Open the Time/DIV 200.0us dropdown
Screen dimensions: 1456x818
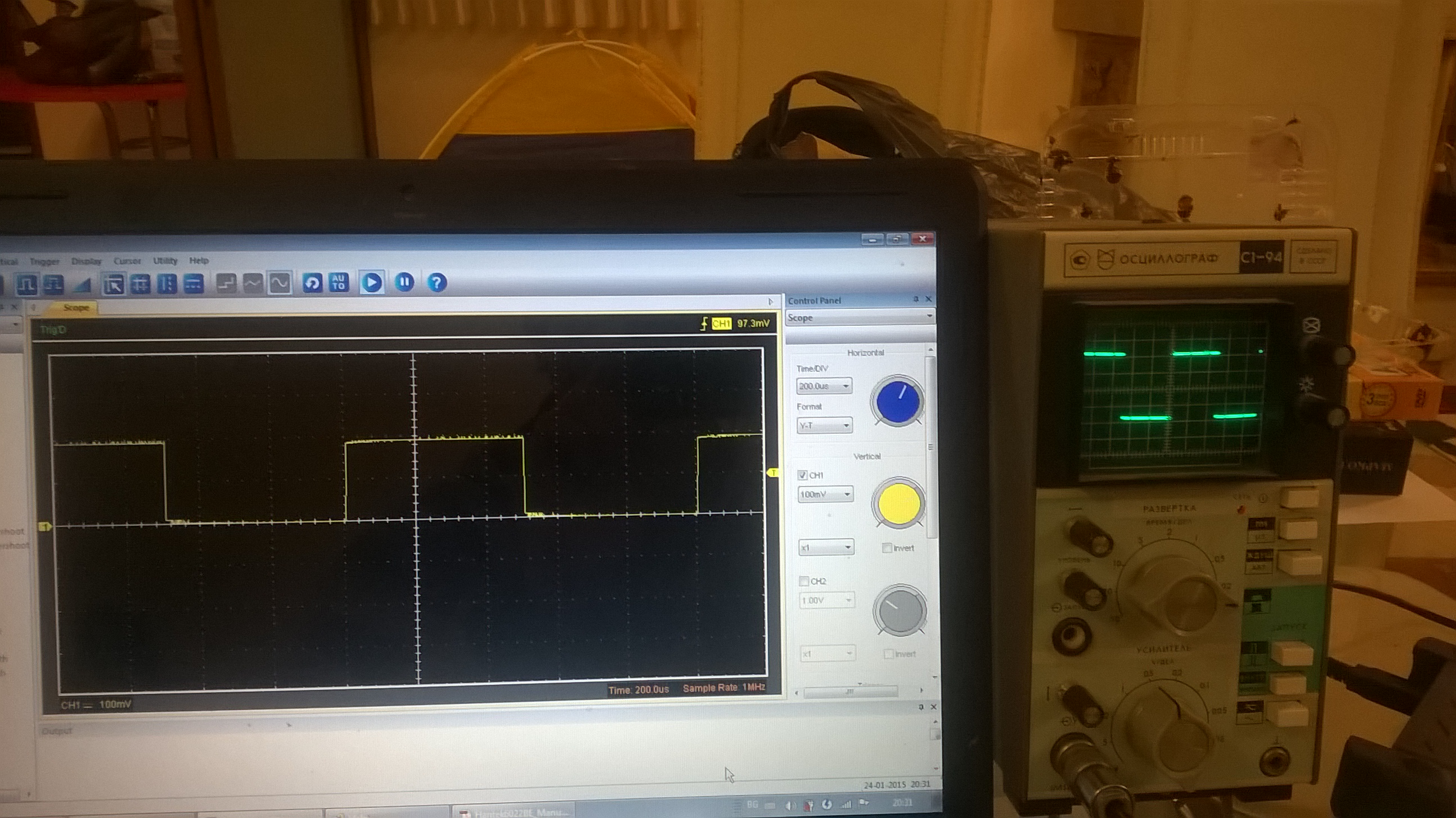pos(824,386)
